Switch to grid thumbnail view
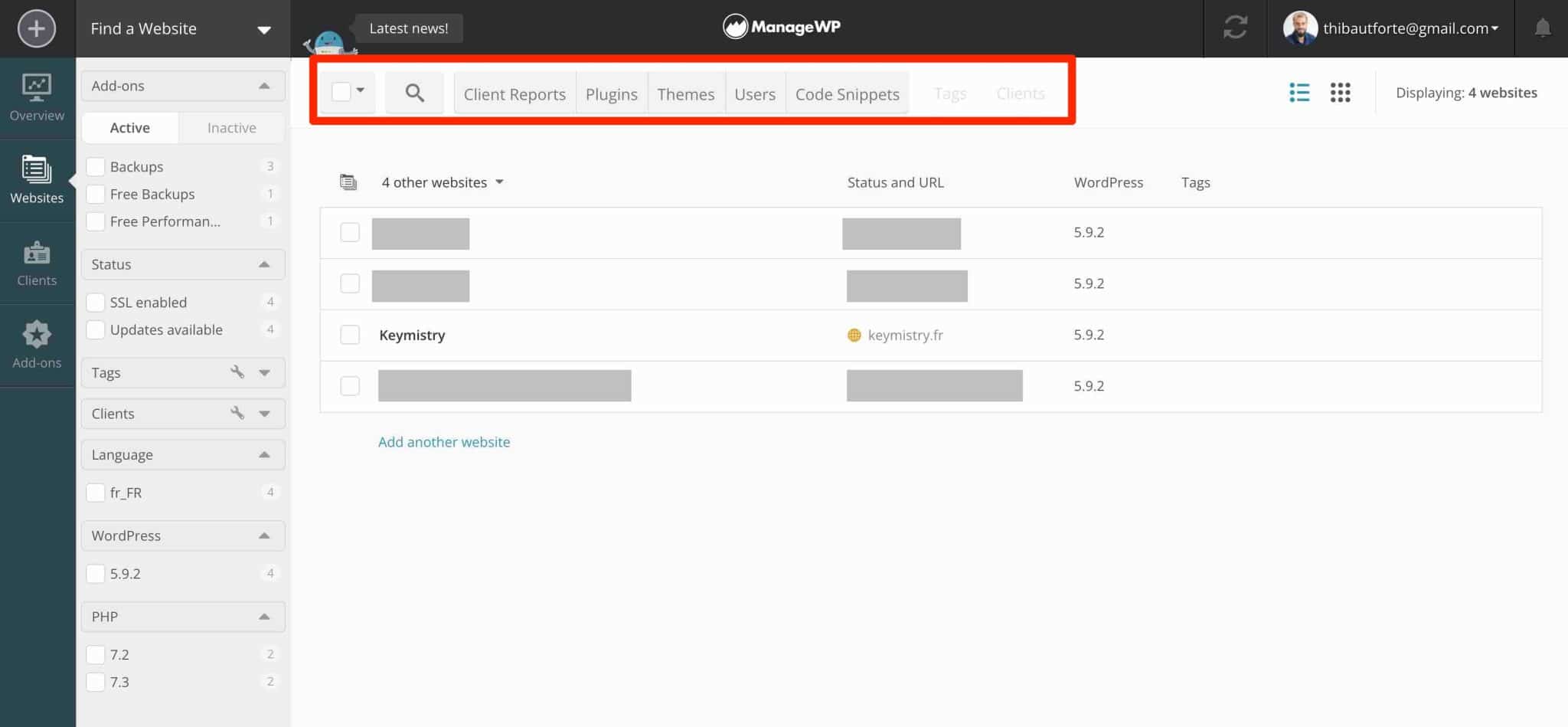 point(1340,93)
